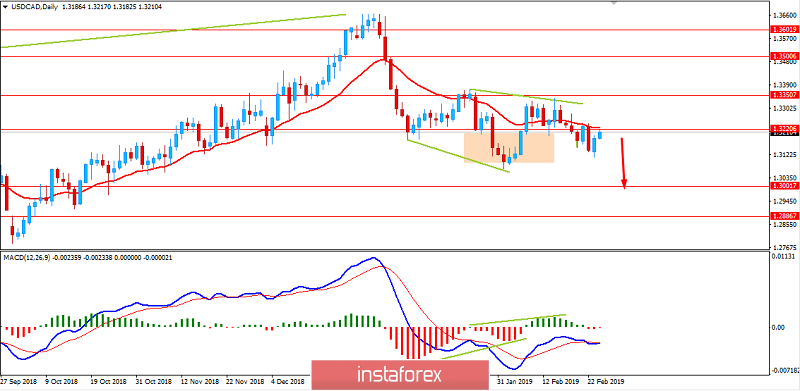Click the 1.33900 price axis value
Viewport: 800px width, 391px height.
click(x=785, y=85)
